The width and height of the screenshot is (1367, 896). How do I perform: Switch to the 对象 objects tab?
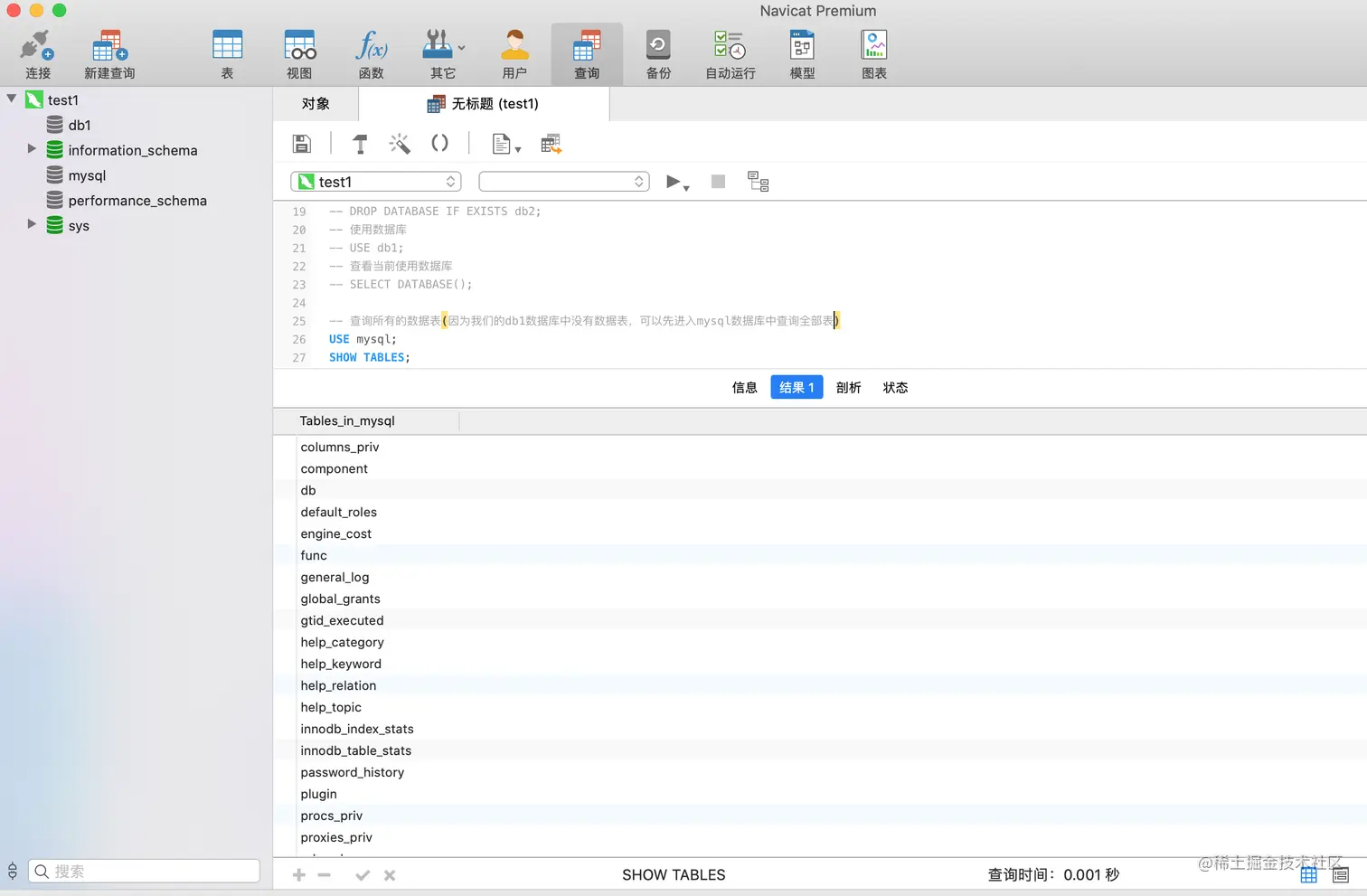click(x=316, y=104)
